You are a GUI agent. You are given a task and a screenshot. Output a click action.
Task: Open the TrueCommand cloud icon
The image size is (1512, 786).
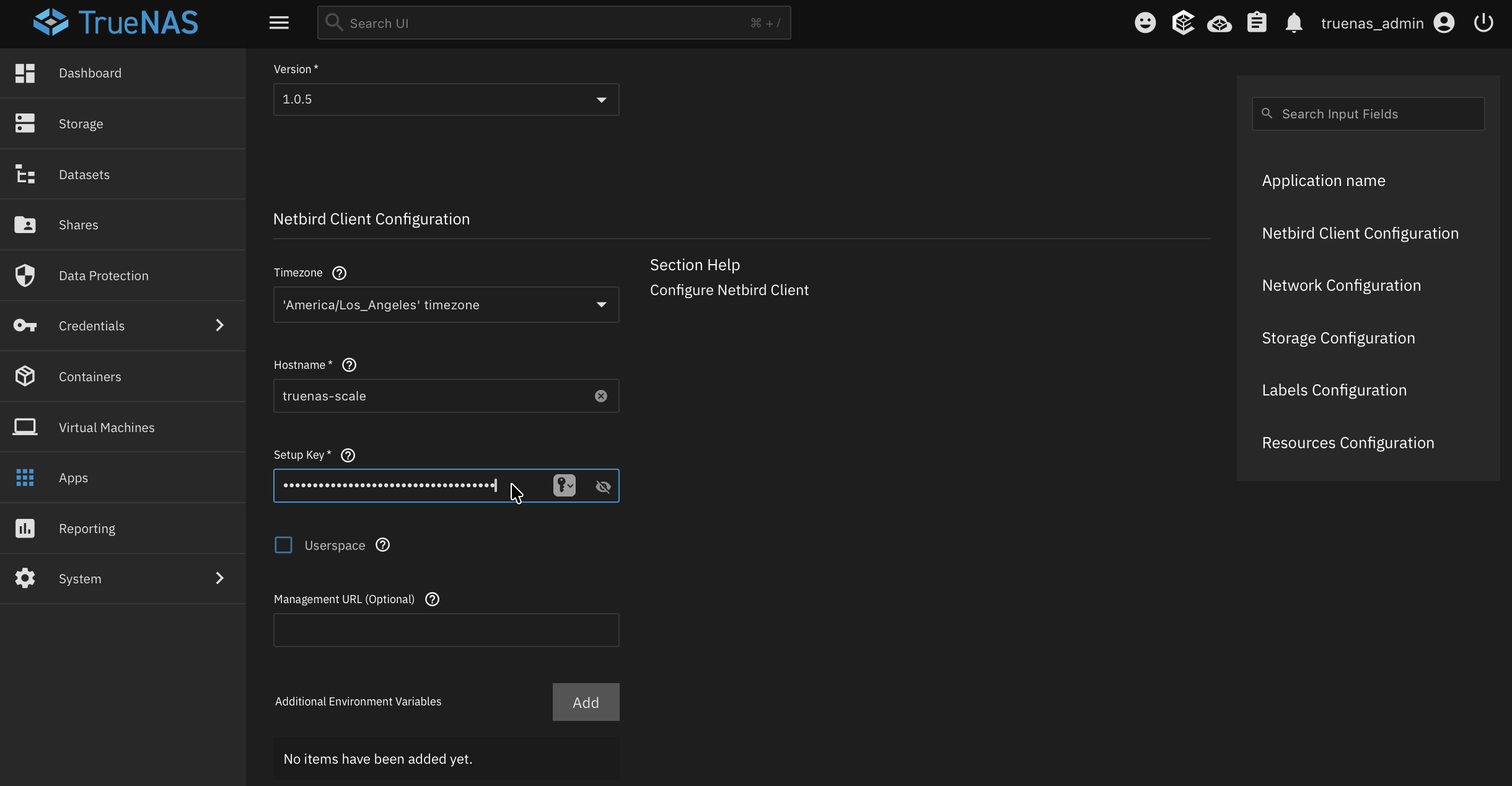click(1220, 22)
